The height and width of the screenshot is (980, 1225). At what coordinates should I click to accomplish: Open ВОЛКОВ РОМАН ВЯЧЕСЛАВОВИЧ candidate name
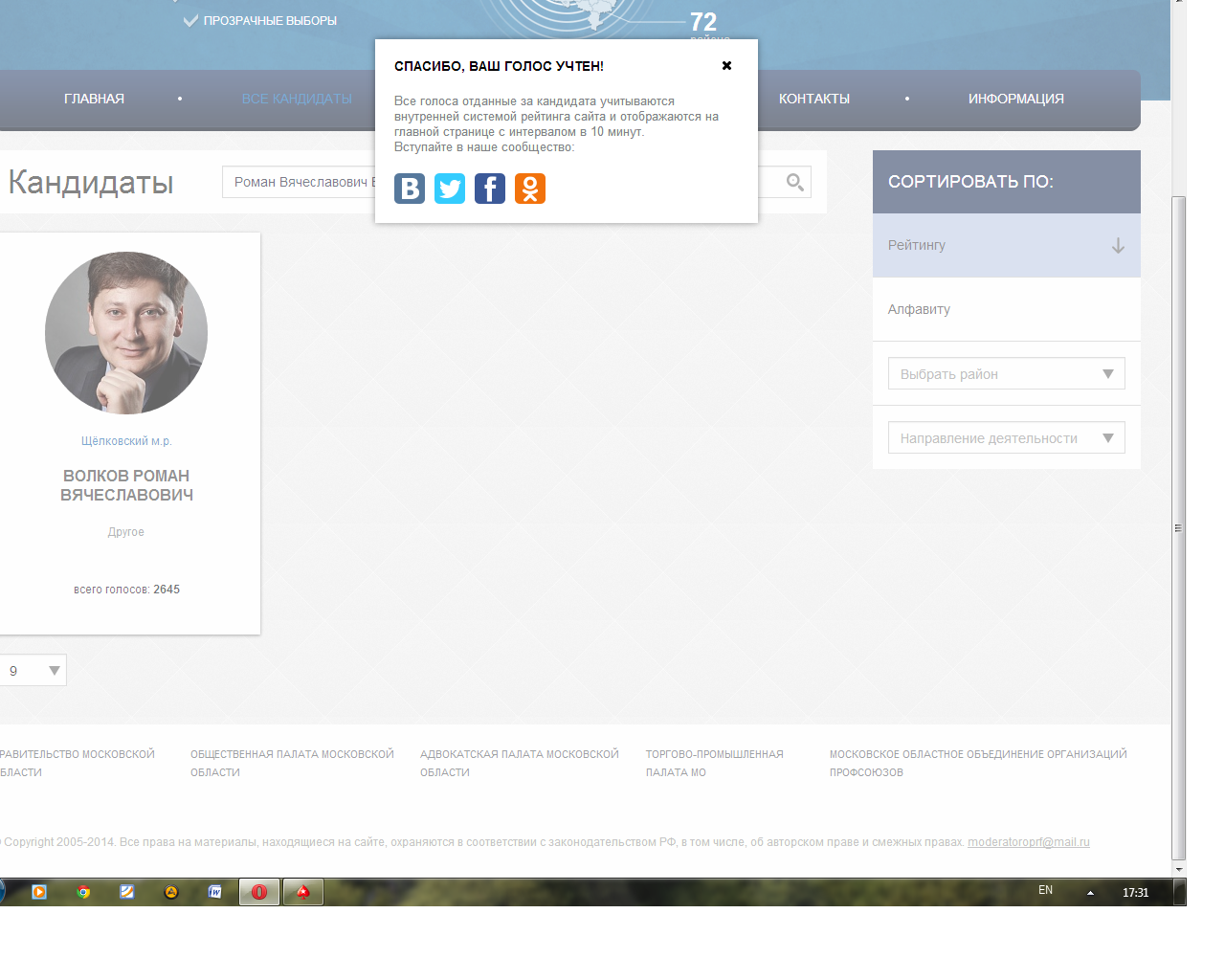(x=126, y=485)
